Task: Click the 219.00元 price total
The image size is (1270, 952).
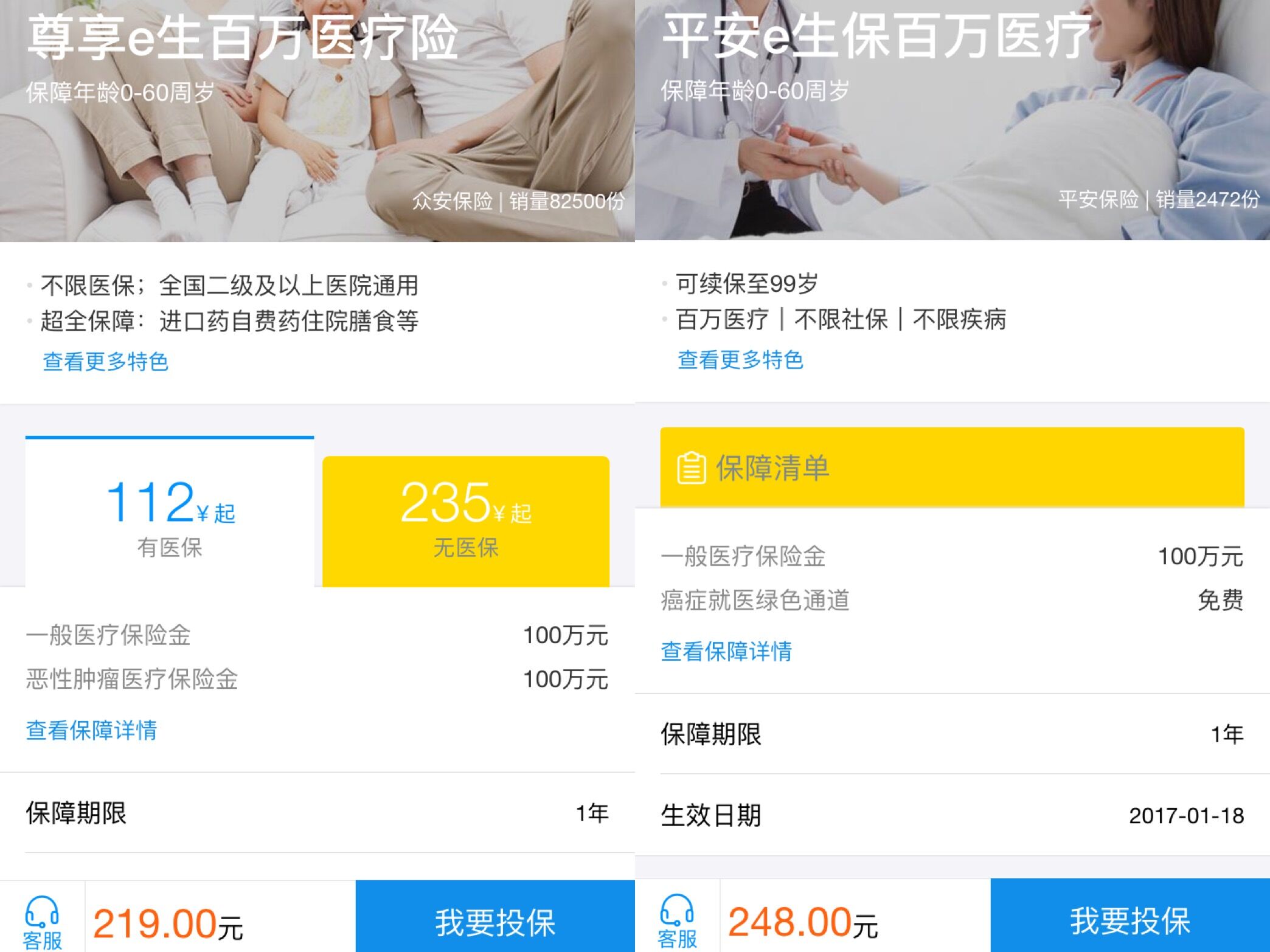Action: point(168,924)
